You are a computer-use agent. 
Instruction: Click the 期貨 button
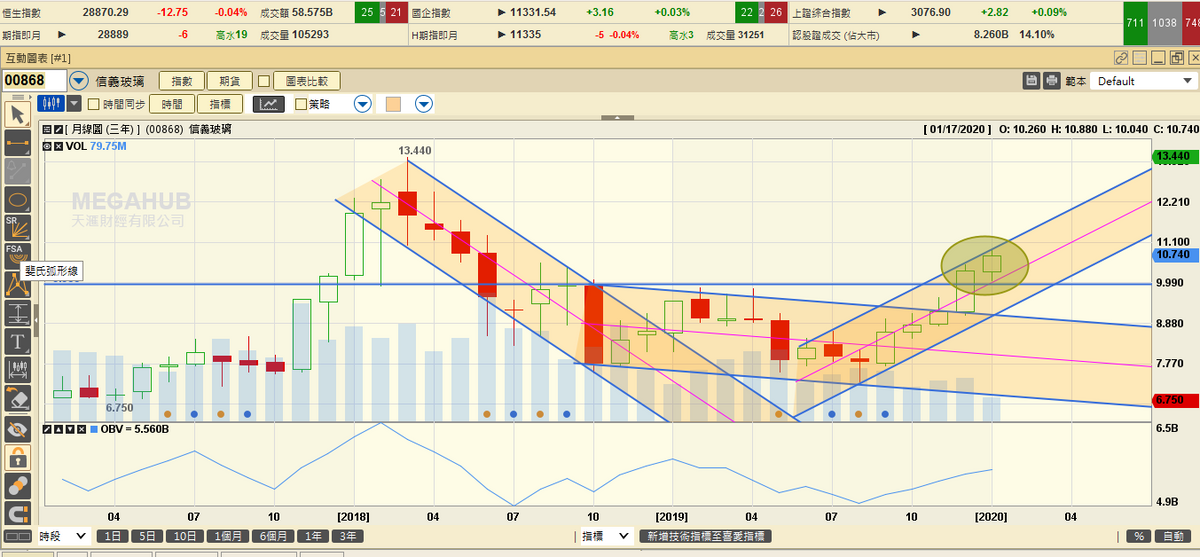point(229,81)
